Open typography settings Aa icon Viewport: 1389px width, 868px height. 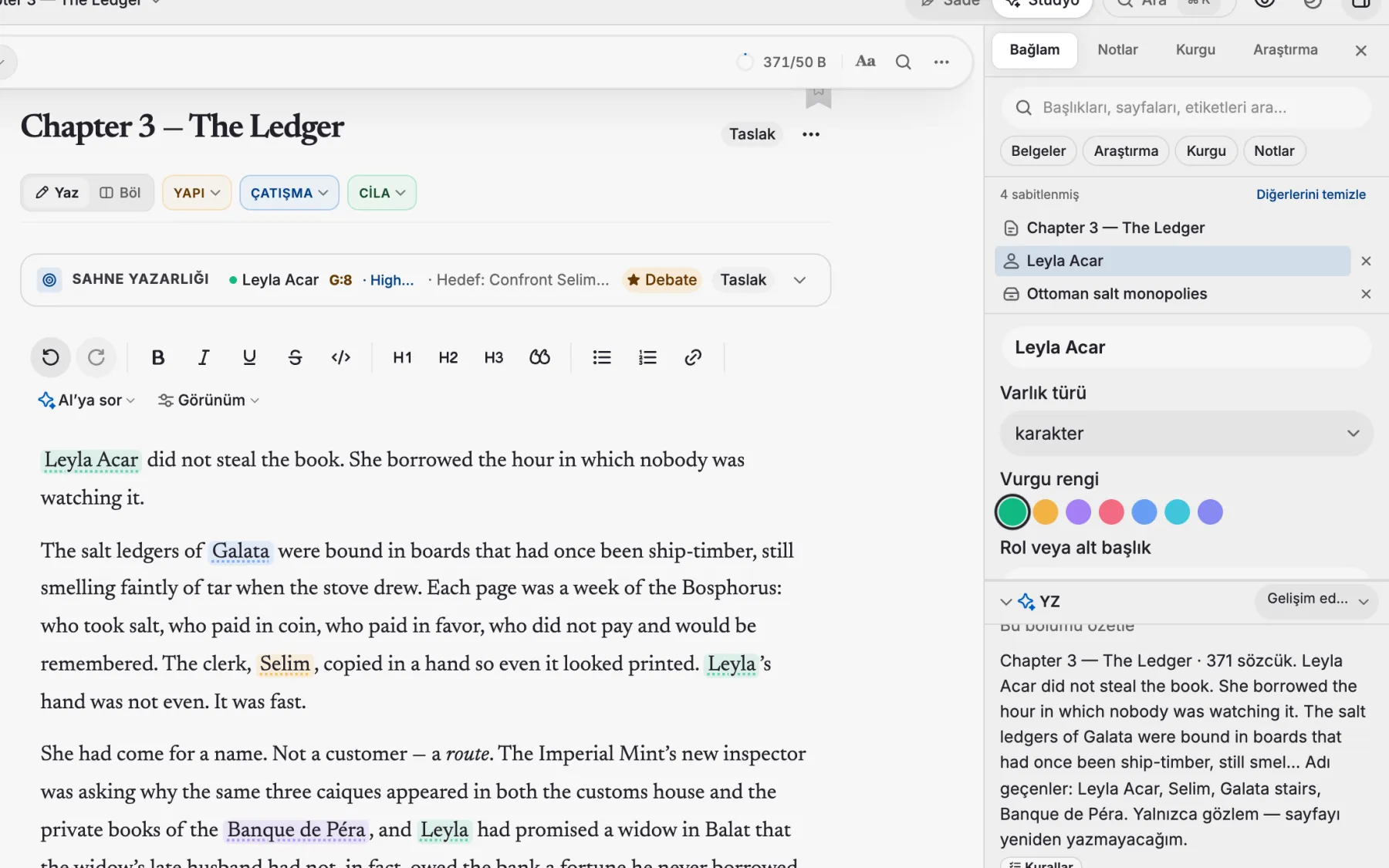tap(865, 62)
